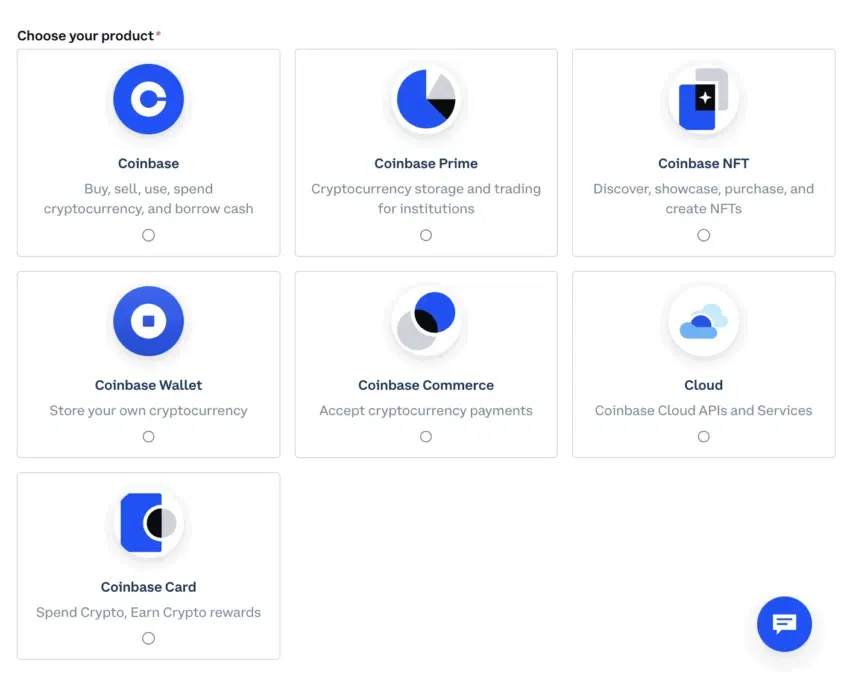Click the Coinbase Card icon
The image size is (850, 676).
tap(148, 523)
